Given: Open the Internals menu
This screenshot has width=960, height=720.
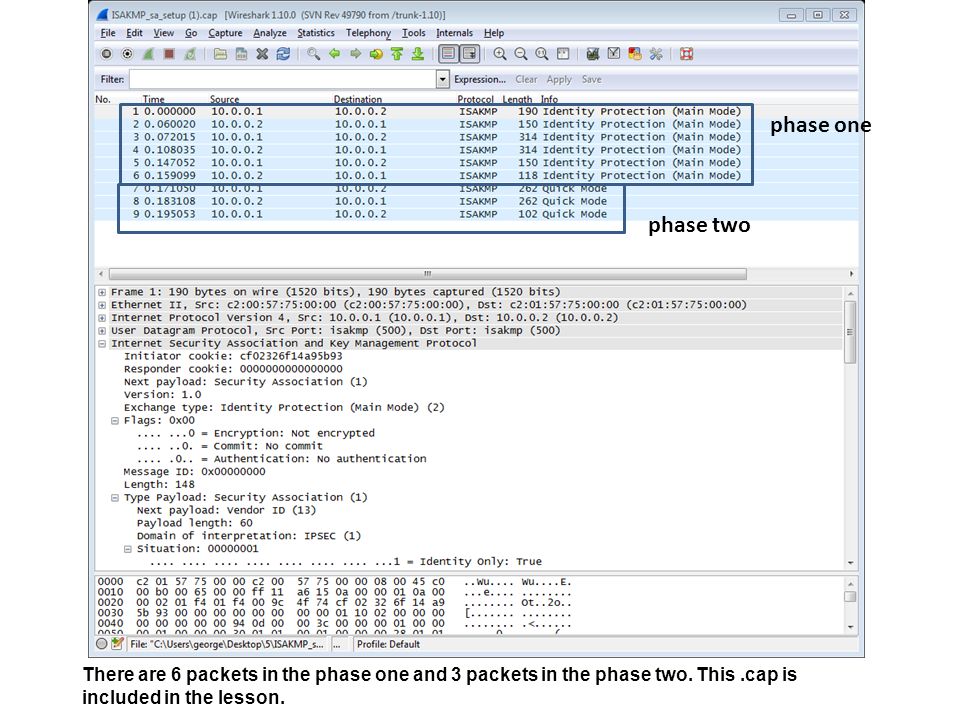Looking at the screenshot, I should pyautogui.click(x=454, y=33).
